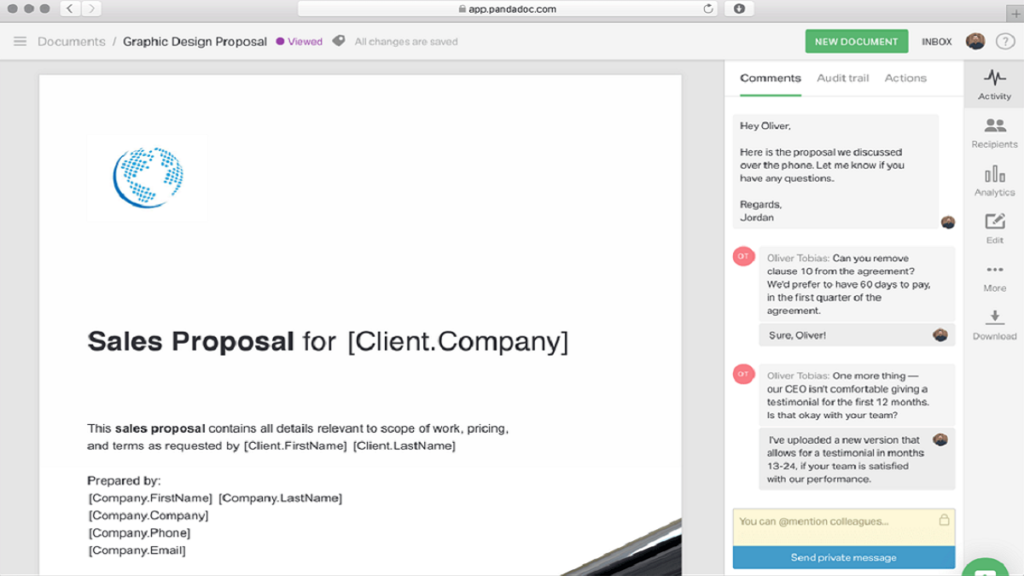Click the NEW DOCUMENT button
Viewport: 1024px width, 576px height.
coord(856,41)
